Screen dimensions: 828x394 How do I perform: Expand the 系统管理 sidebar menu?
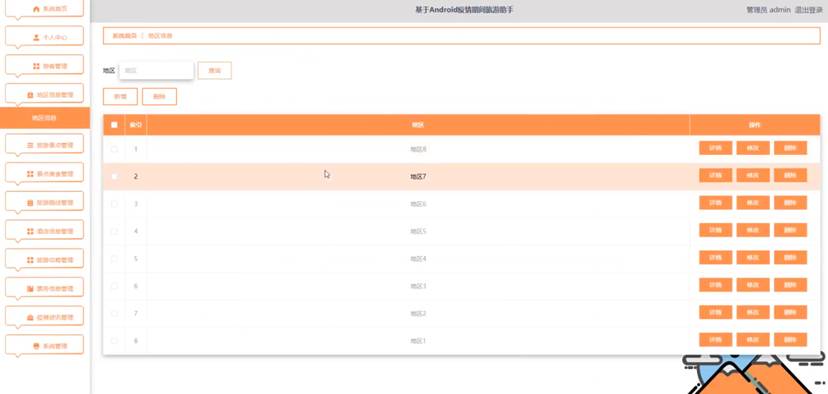click(44, 345)
